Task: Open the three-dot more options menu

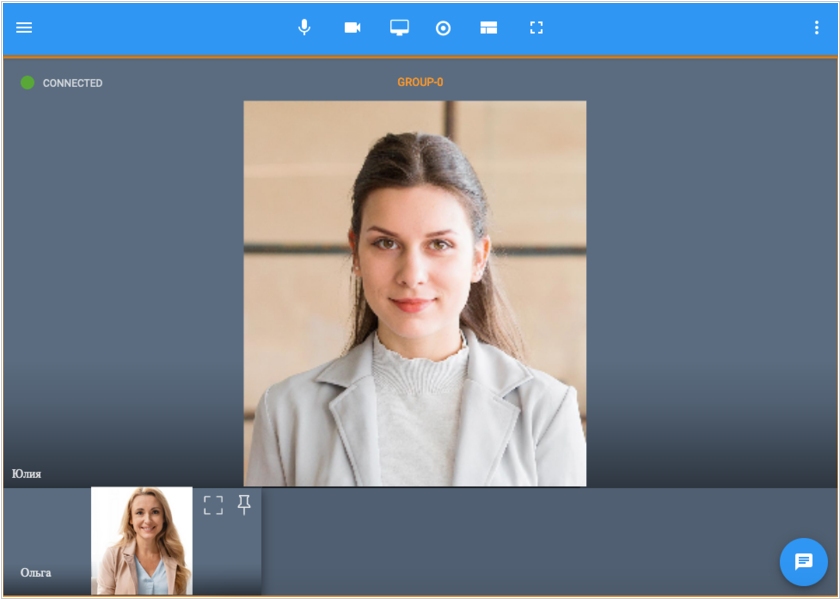Action: click(816, 28)
